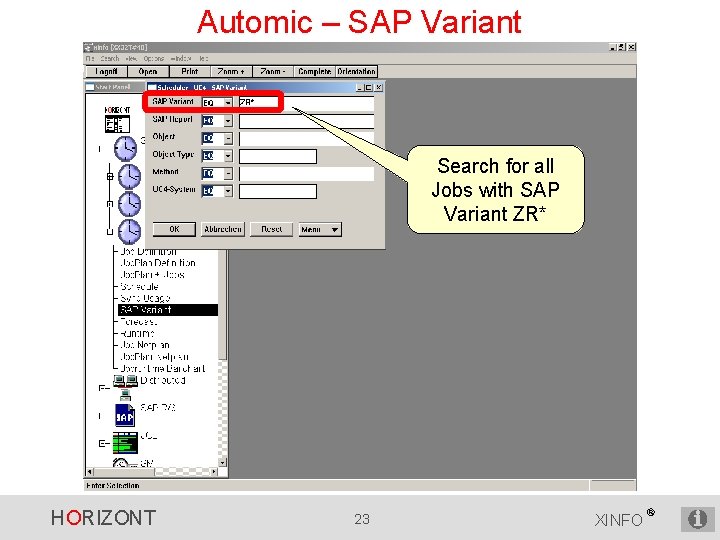The image size is (720, 540).
Task: Click the Scheduler dialog title icon
Action: pos(152,87)
